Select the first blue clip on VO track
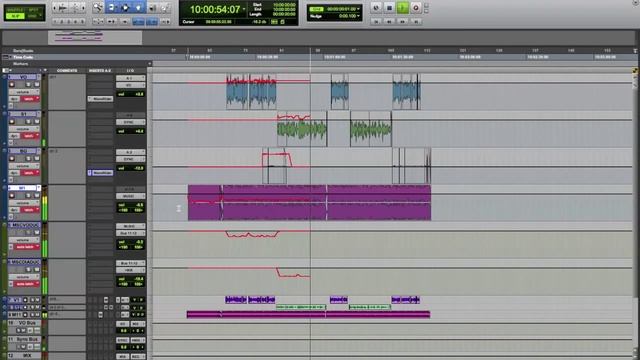Image resolution: width=640 pixels, height=360 pixels. [237, 92]
